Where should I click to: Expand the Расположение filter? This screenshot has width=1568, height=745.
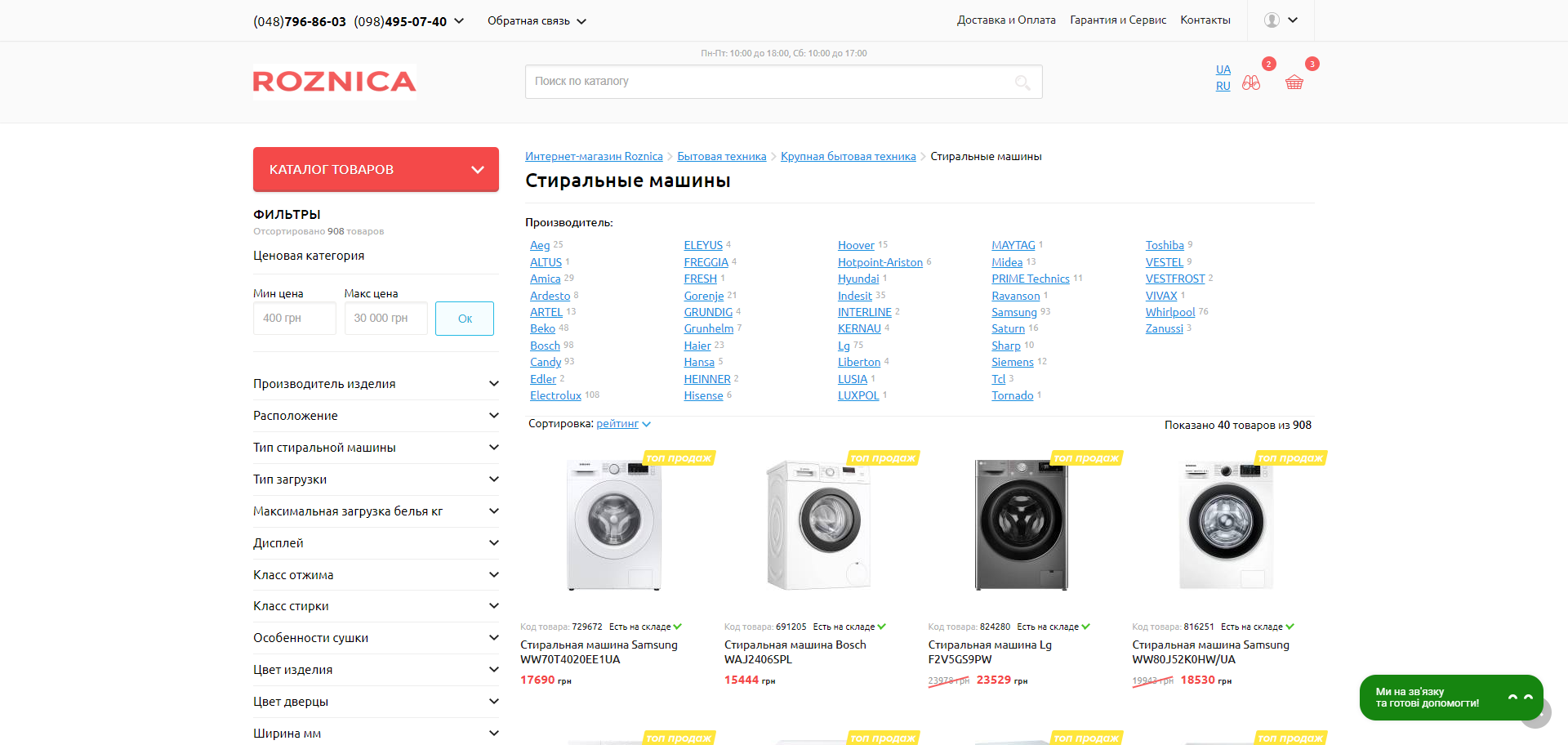coord(376,416)
